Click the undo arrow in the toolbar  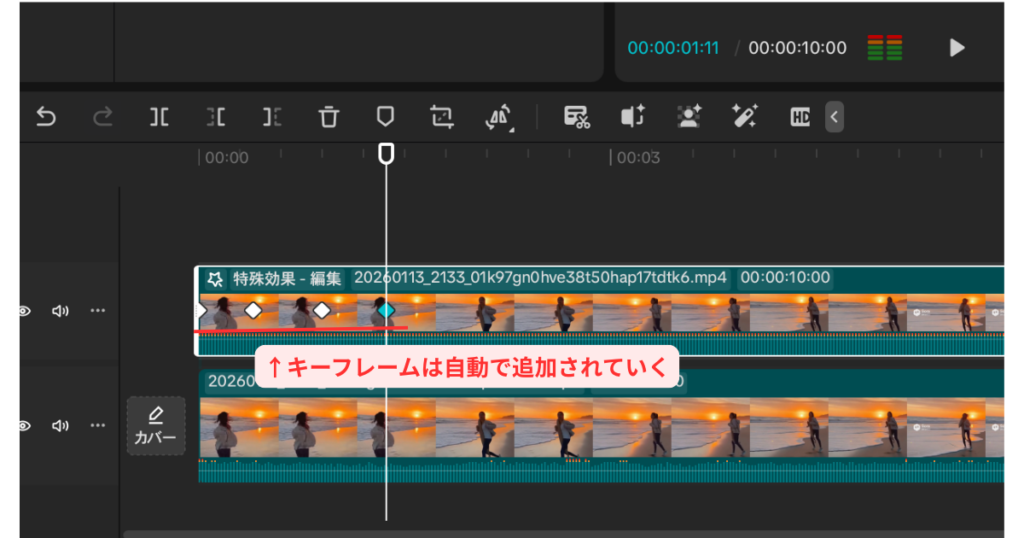[x=46, y=117]
